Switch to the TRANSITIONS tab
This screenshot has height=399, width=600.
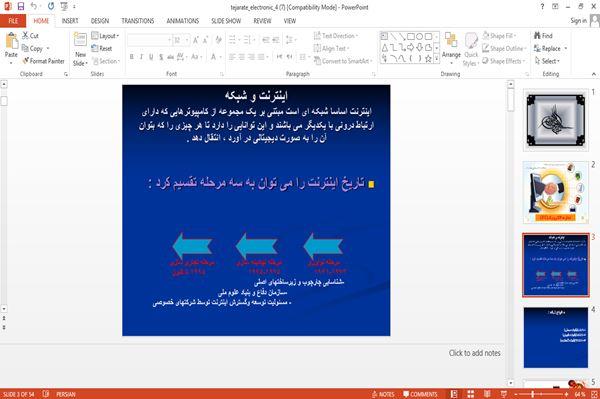tap(138, 21)
